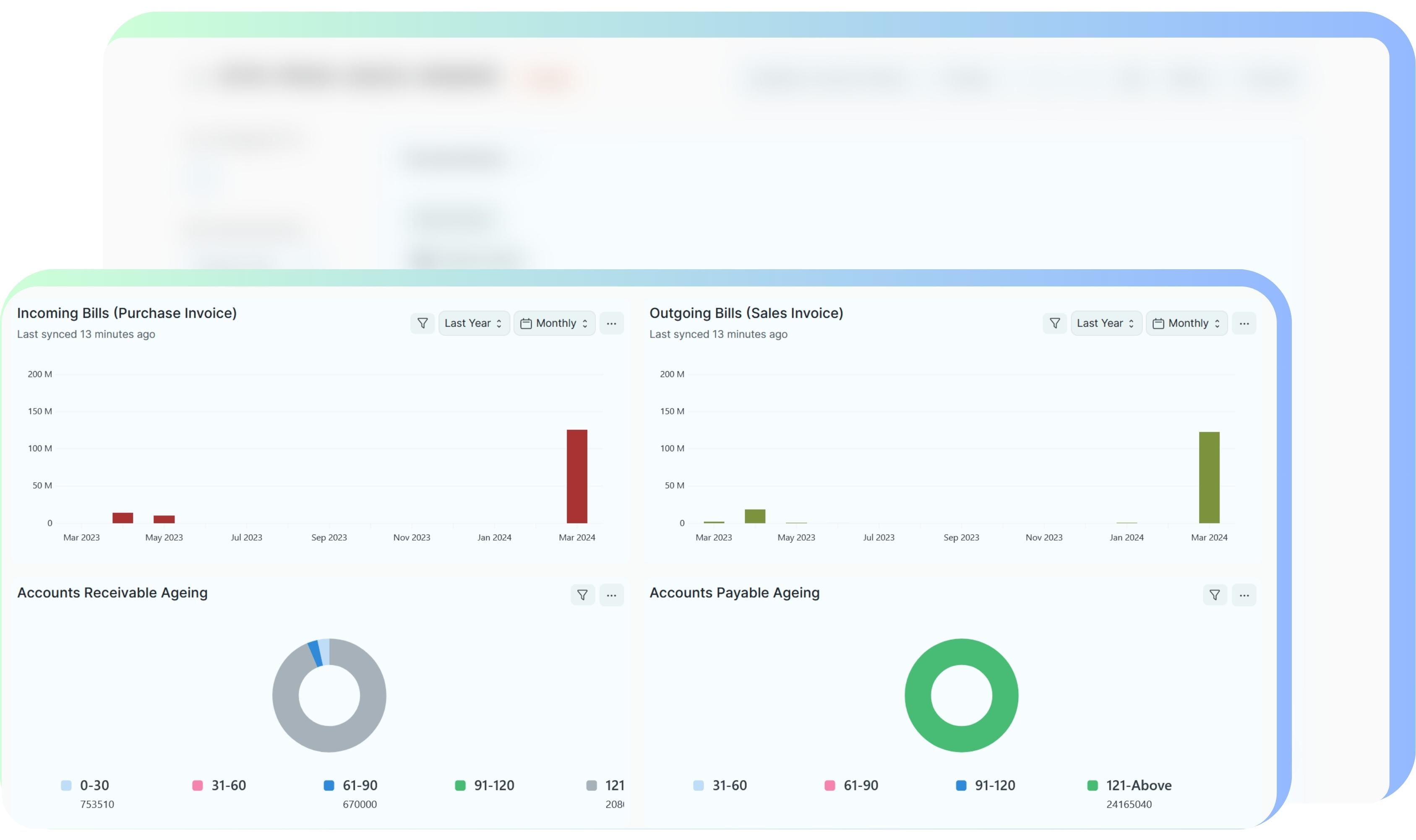This screenshot has height=840, width=1416.
Task: Toggle the 61-90 legend on Accounts Receivable Ageing
Action: 359,785
